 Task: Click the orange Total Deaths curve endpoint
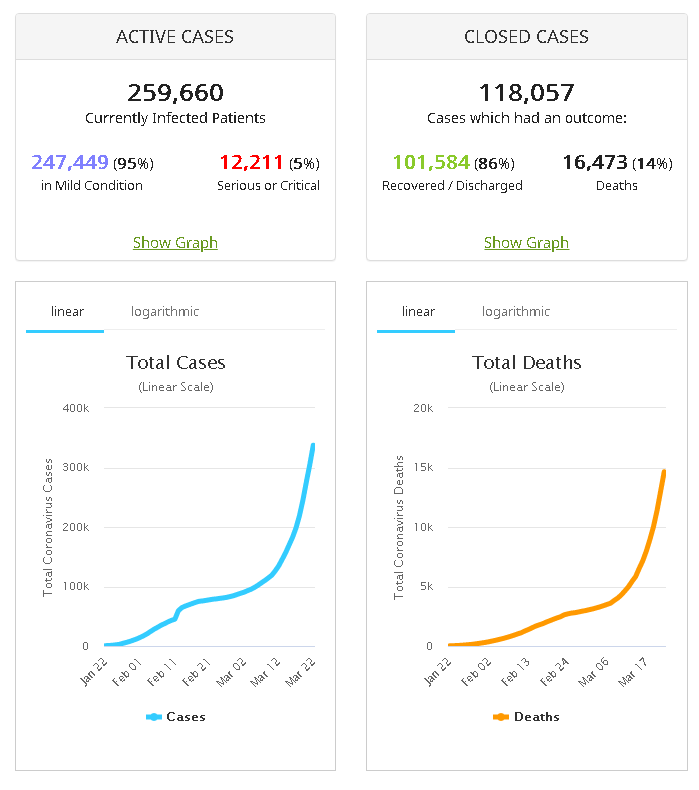[664, 472]
